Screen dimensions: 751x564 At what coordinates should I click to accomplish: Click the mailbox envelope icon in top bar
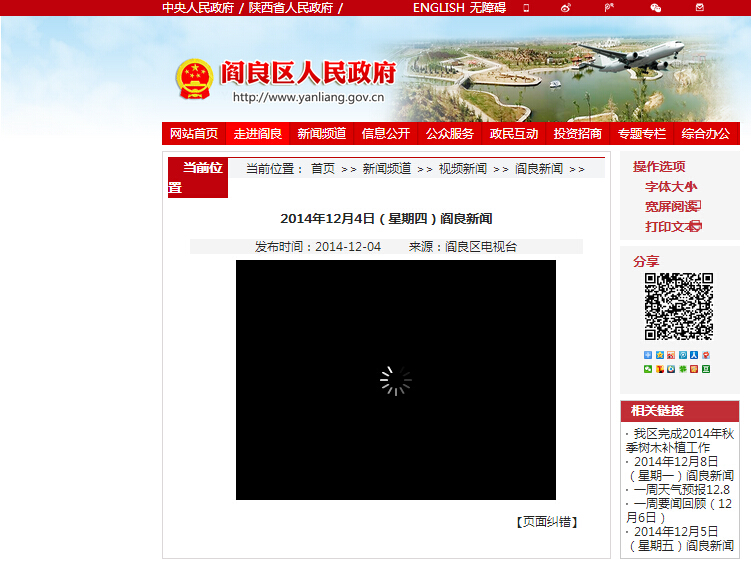[700, 8]
